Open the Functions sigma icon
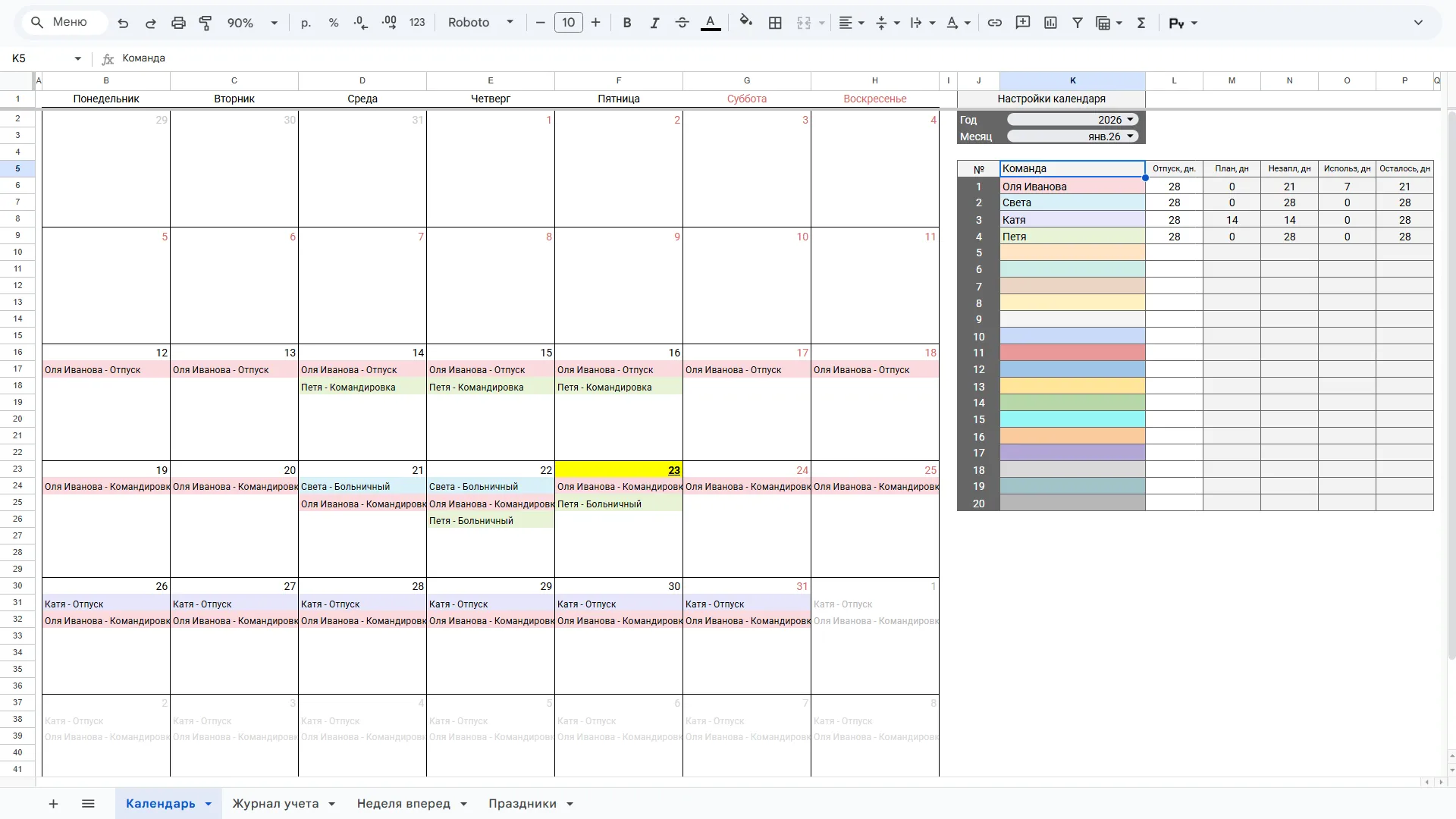The width and height of the screenshot is (1456, 819). tap(1141, 23)
